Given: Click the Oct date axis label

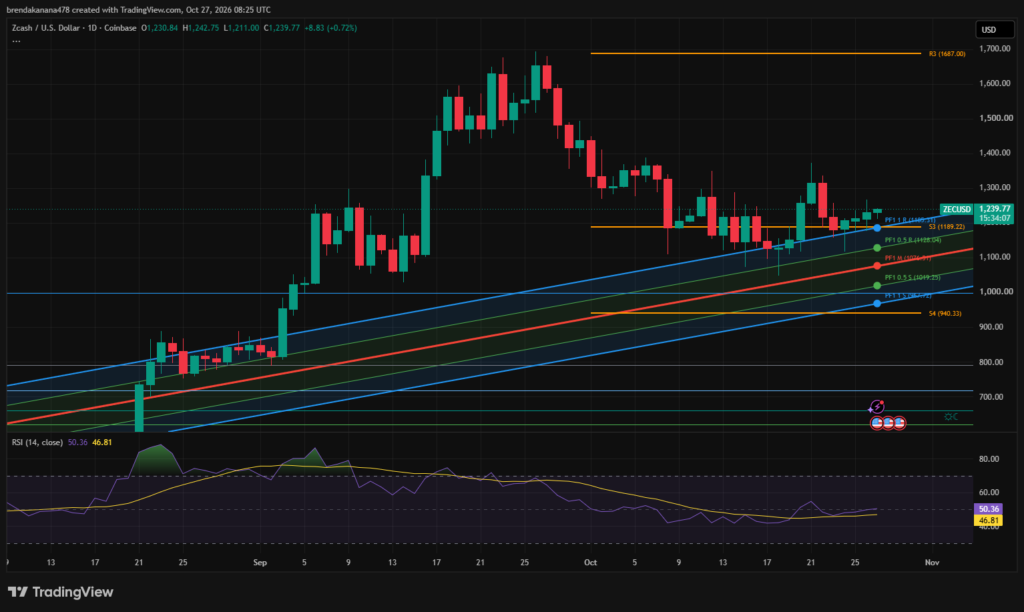Looking at the screenshot, I should coord(590,562).
